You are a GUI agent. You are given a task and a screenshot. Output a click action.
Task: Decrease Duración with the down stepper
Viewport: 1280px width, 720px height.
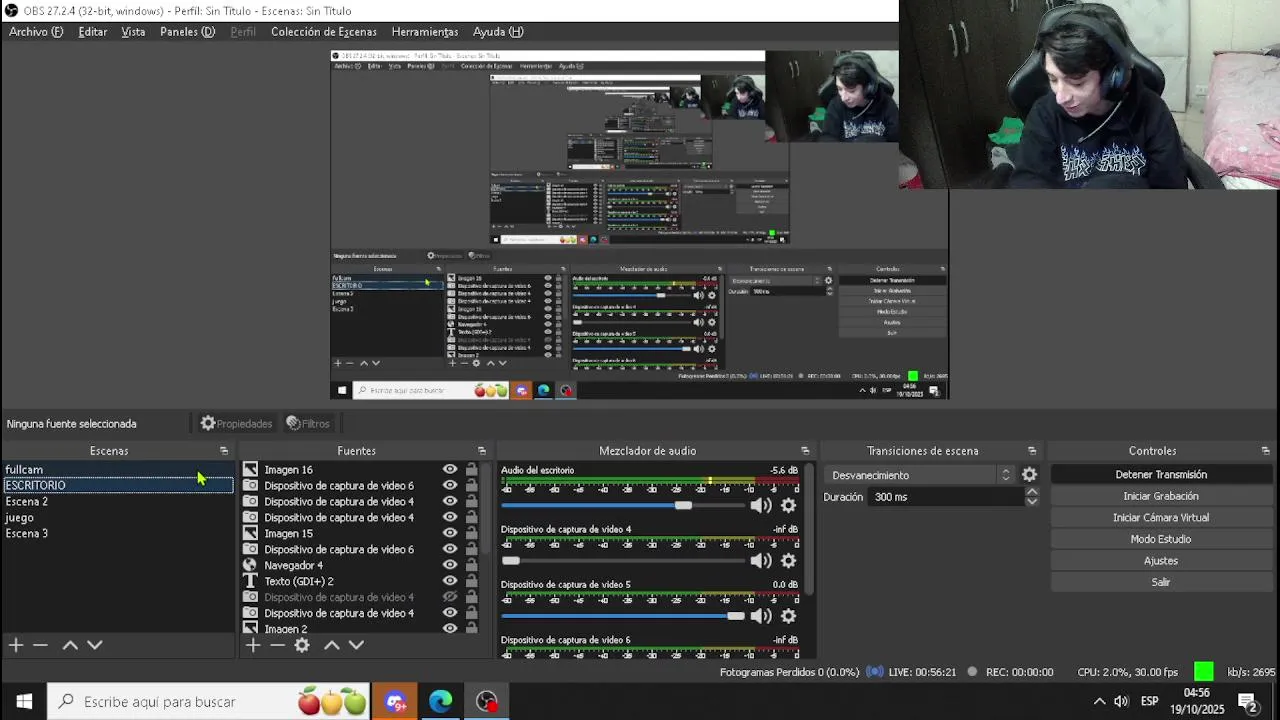(x=1032, y=501)
